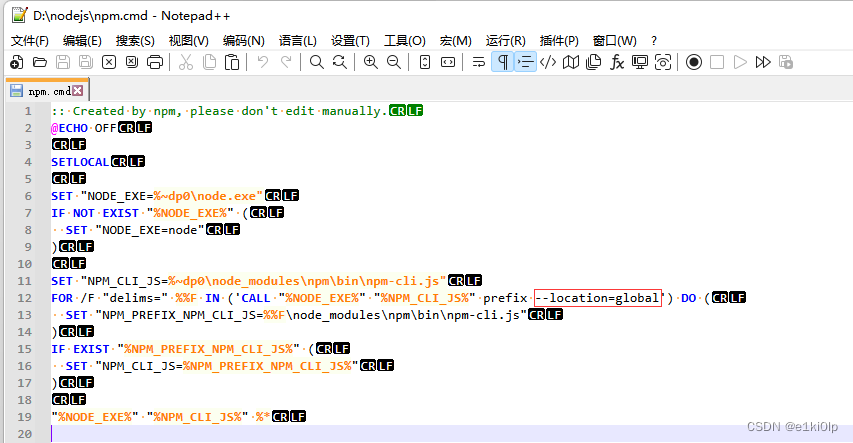This screenshot has height=443, width=853.
Task: Open the 文件(F) menu
Action: click(30, 41)
